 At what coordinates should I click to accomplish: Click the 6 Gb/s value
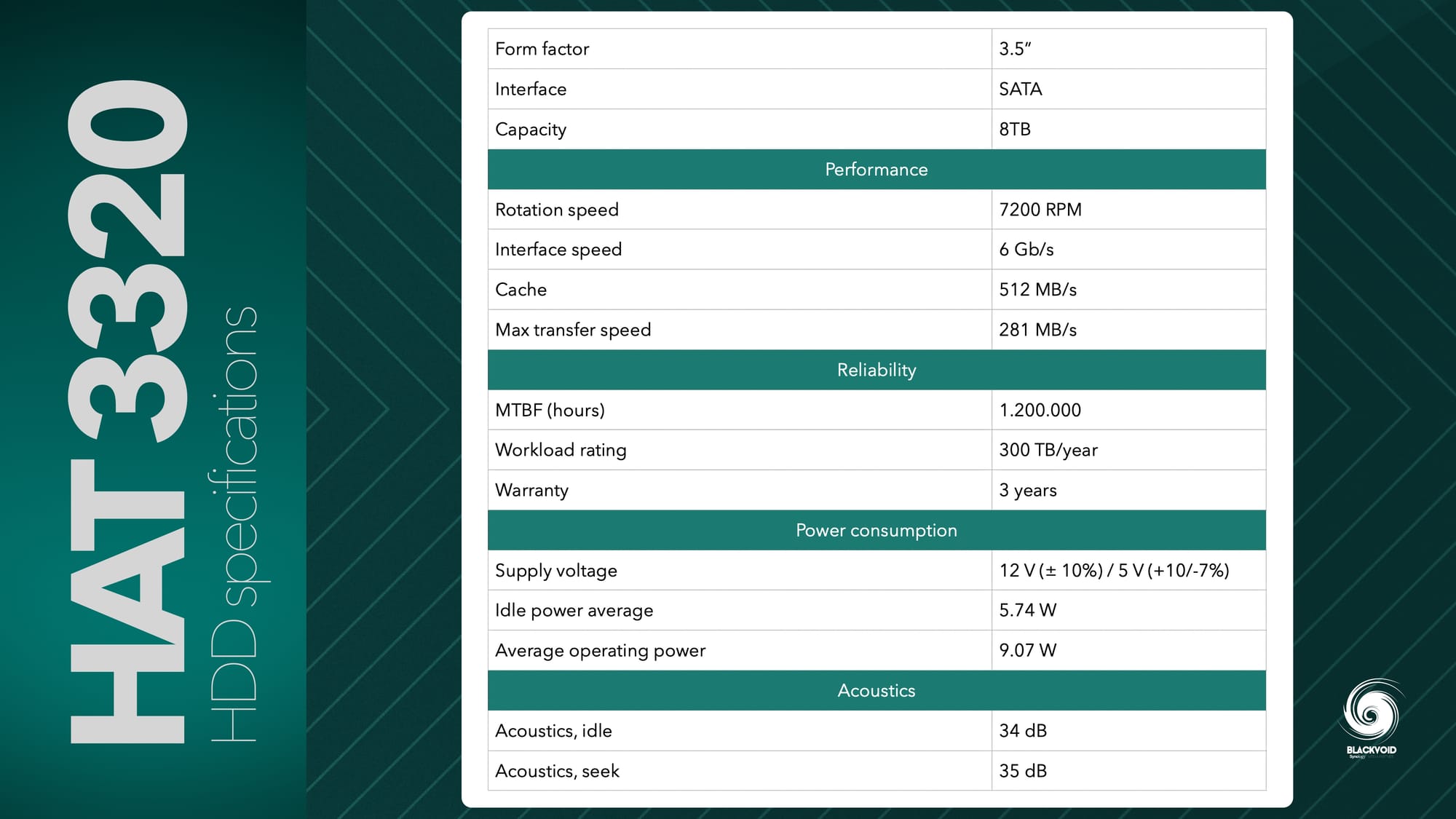point(1026,250)
